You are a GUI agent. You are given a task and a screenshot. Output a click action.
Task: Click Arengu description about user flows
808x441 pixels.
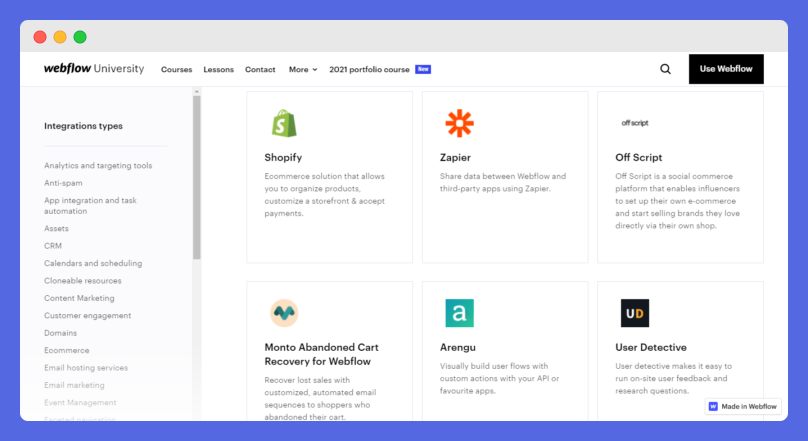pyautogui.click(x=499, y=379)
